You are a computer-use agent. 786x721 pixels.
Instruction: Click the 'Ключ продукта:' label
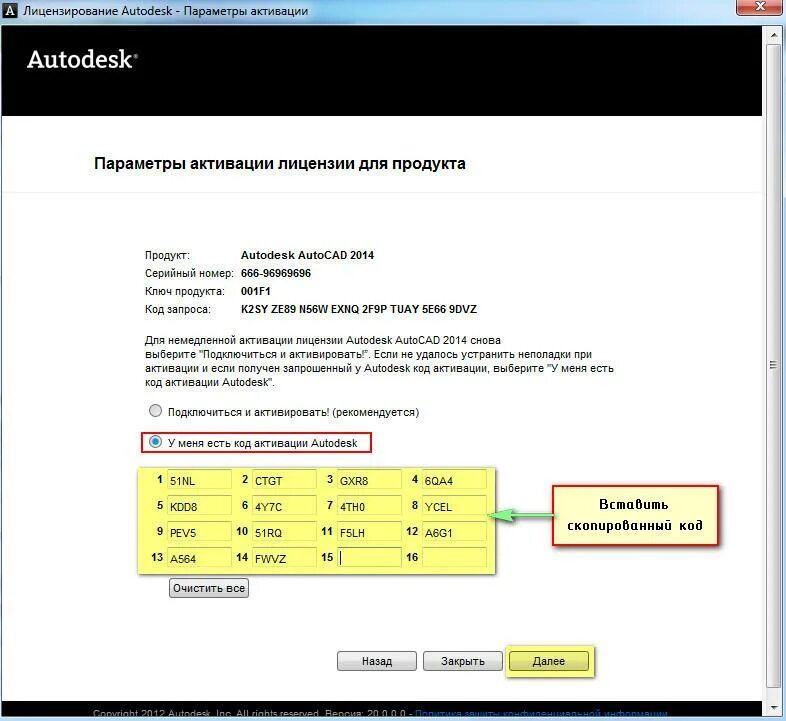coord(184,291)
